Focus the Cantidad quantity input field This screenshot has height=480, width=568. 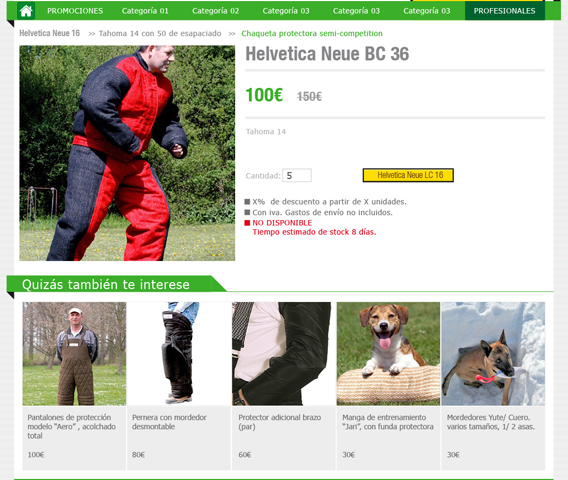(x=297, y=175)
